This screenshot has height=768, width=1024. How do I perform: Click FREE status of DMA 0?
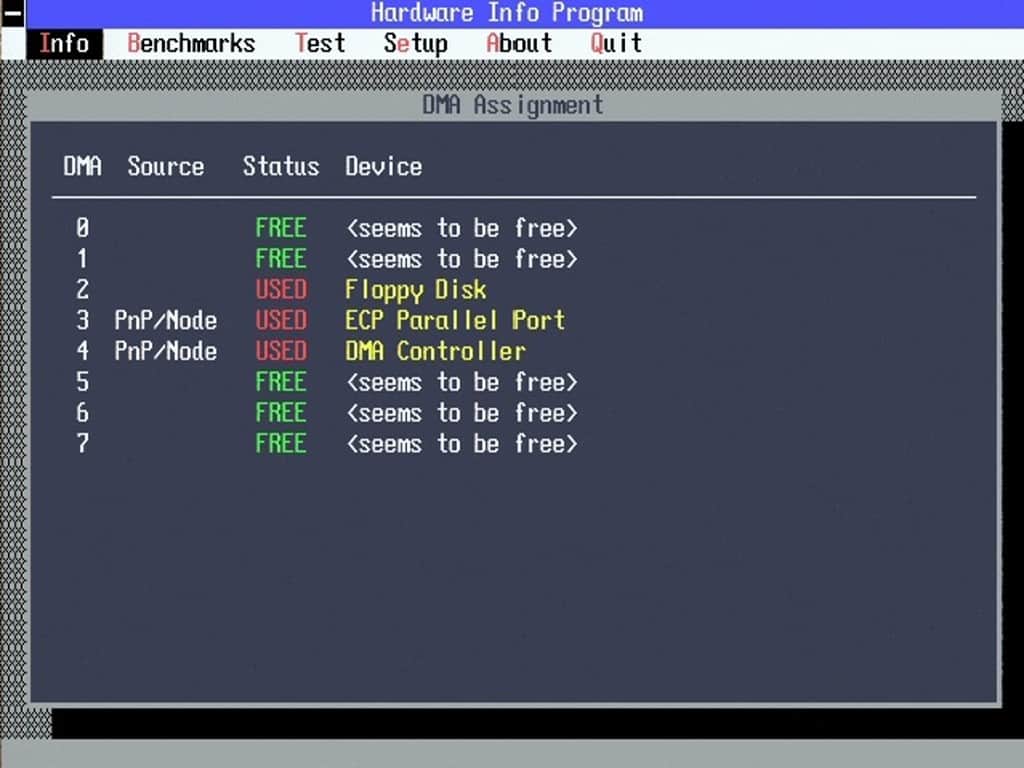[281, 228]
